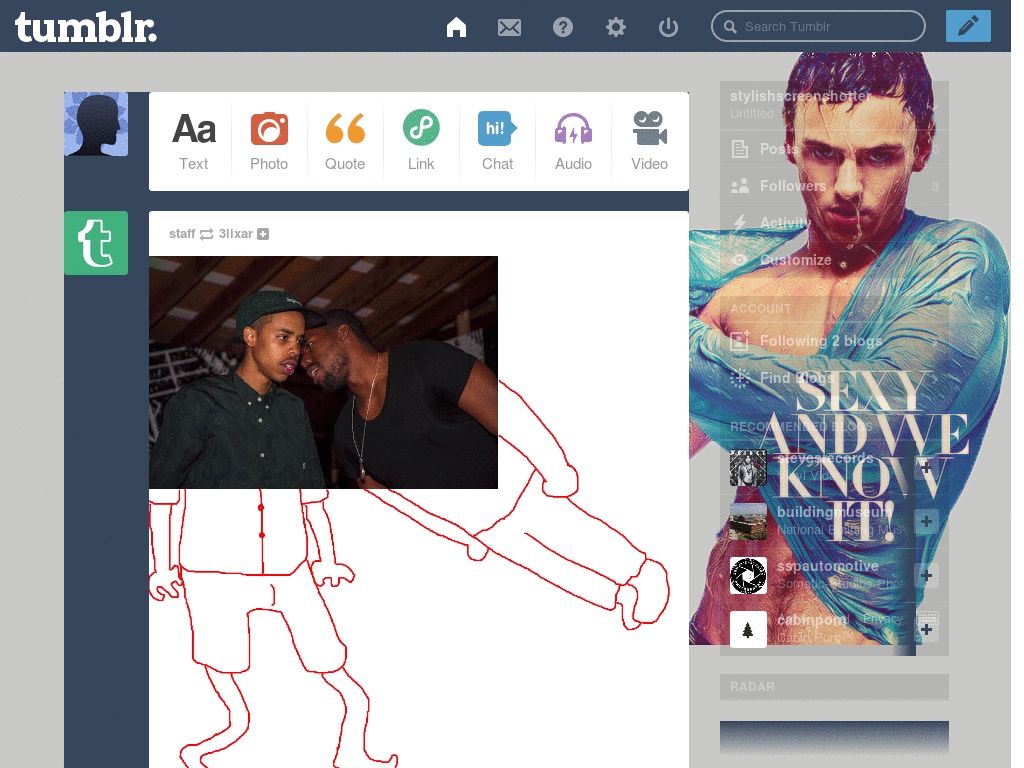1024x768 pixels.
Task: Open the Followers menu item in sidebar
Action: [x=793, y=186]
